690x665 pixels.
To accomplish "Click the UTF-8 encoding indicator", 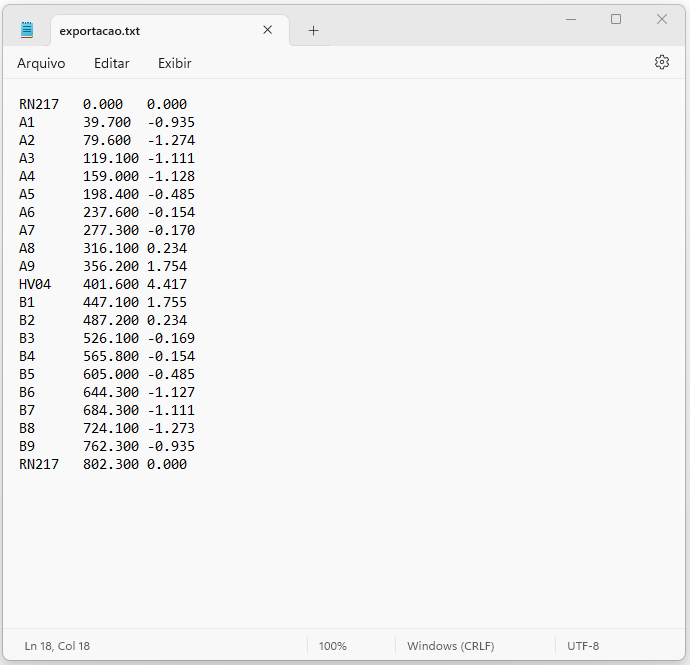I will 583,646.
